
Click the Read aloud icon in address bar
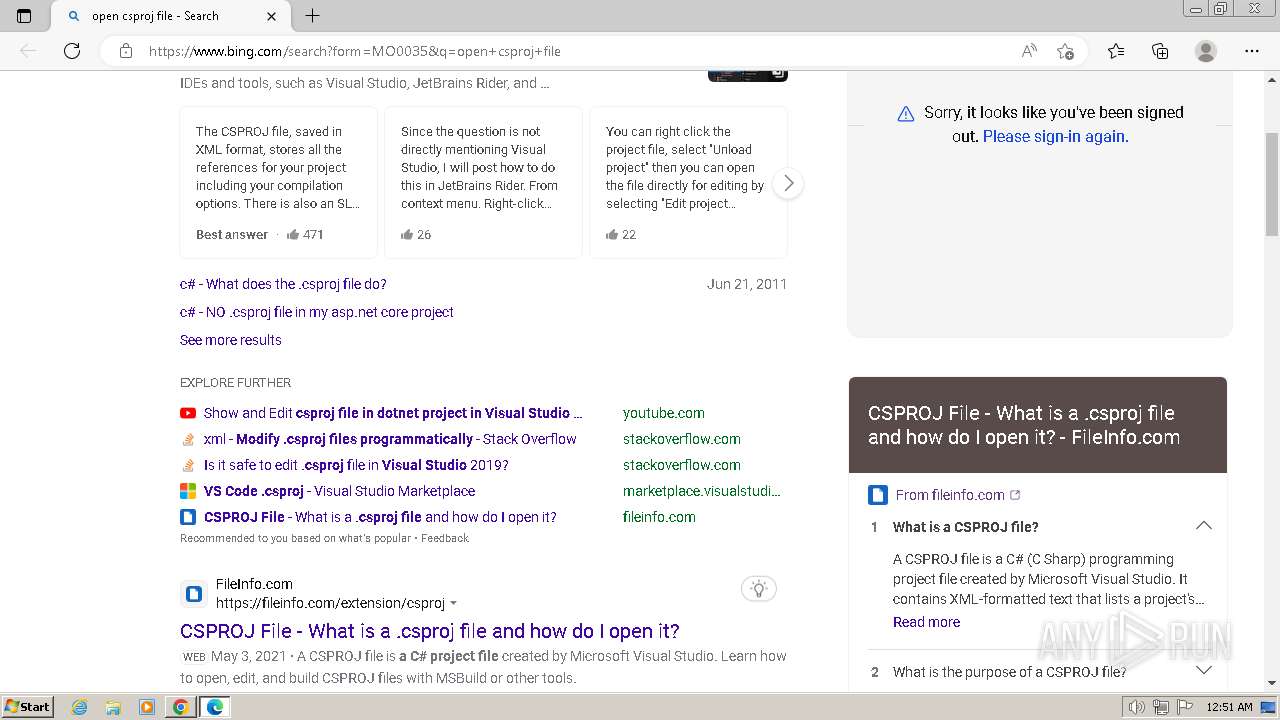(x=1029, y=51)
